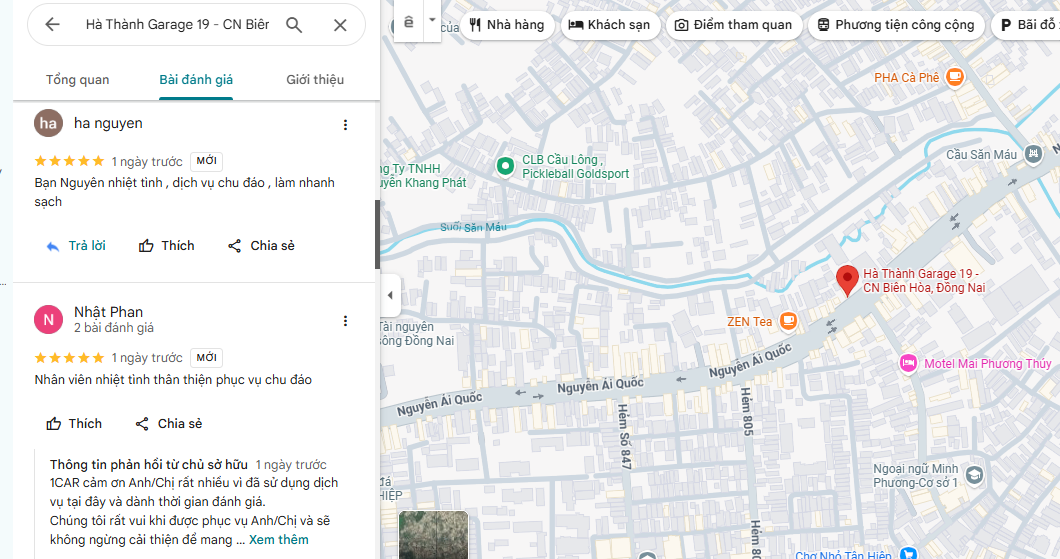The width and height of the screenshot is (1060, 559).
Task: Open the Chợ Nhỏ Tân Hiệp shopping marker
Action: coord(908,554)
